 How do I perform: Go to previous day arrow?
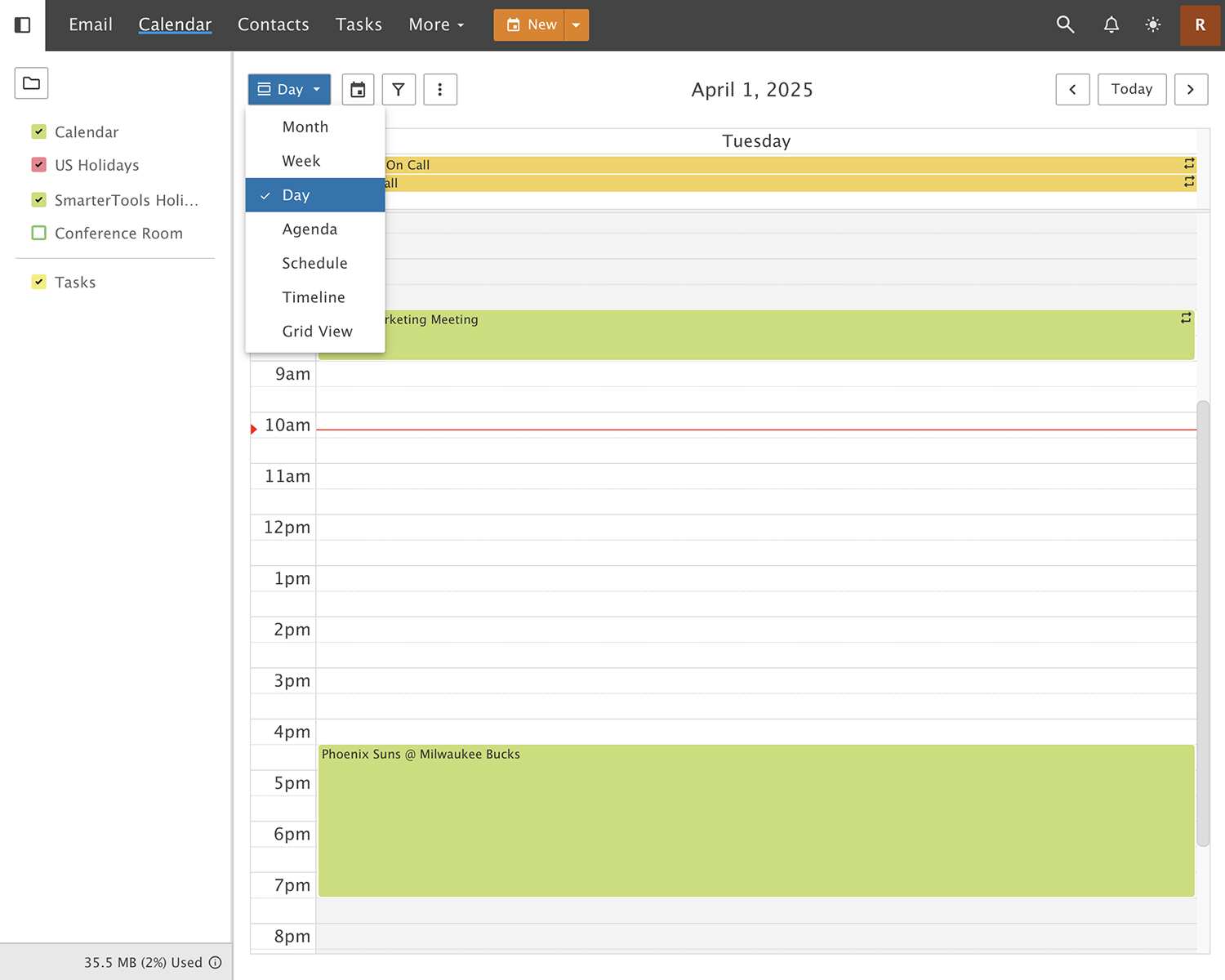[1072, 90]
